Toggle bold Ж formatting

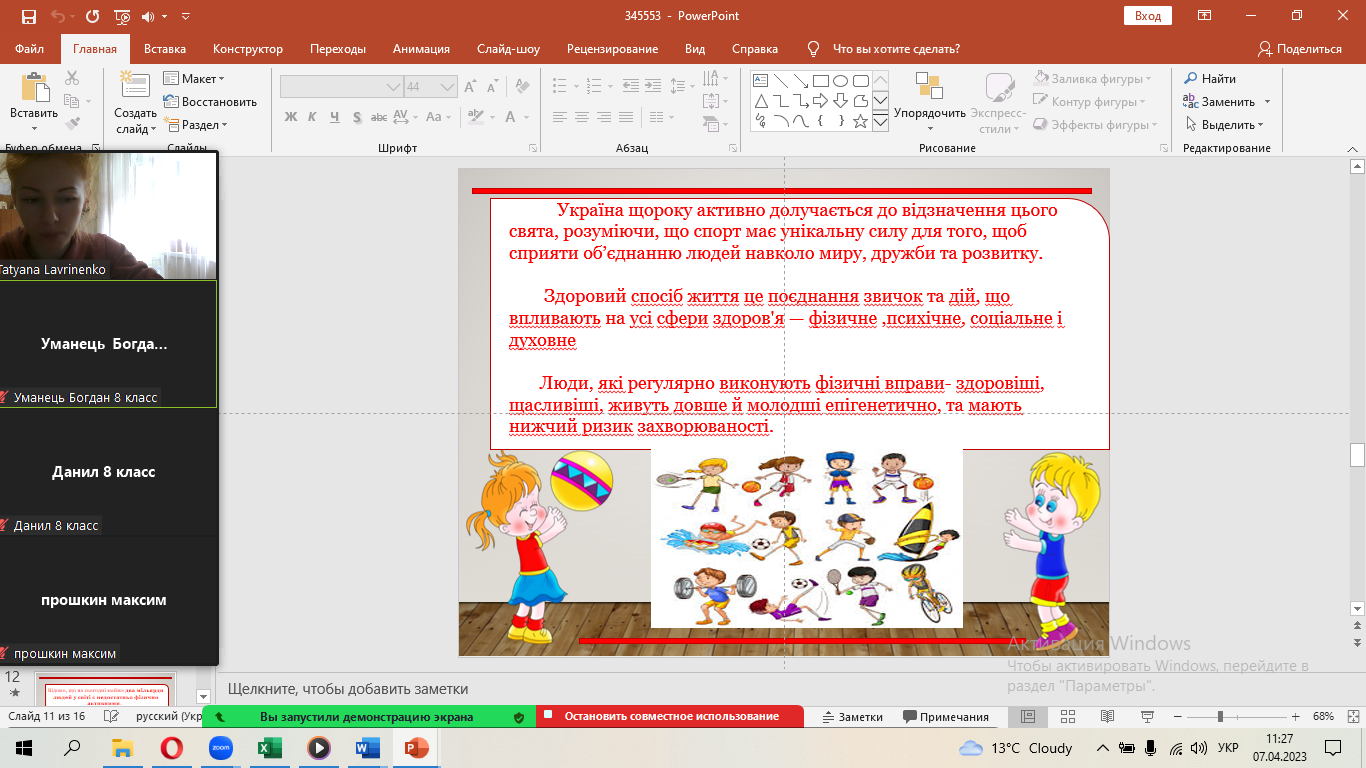tap(291, 117)
